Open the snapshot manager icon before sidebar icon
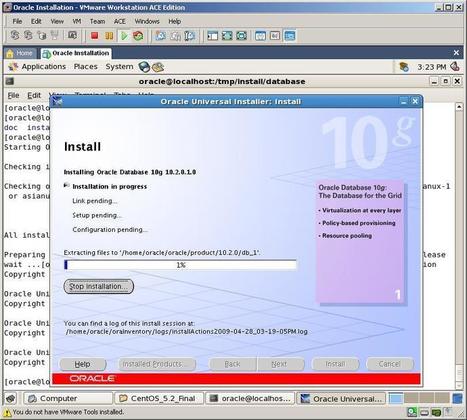 190,35
